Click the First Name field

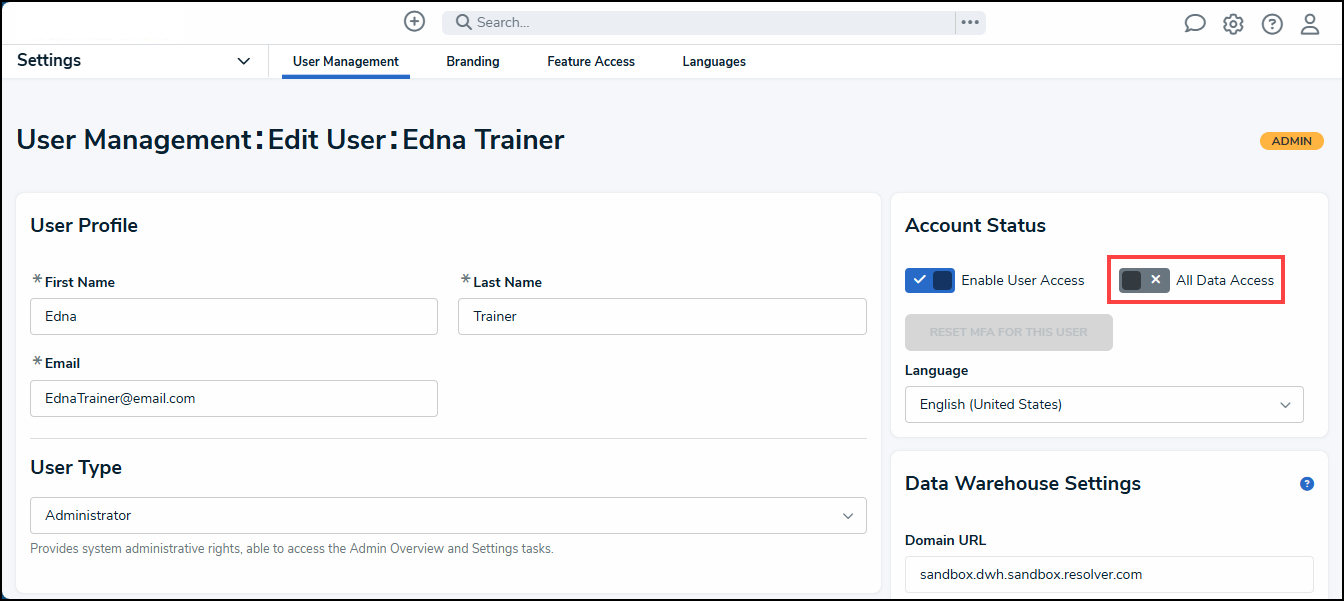[234, 316]
